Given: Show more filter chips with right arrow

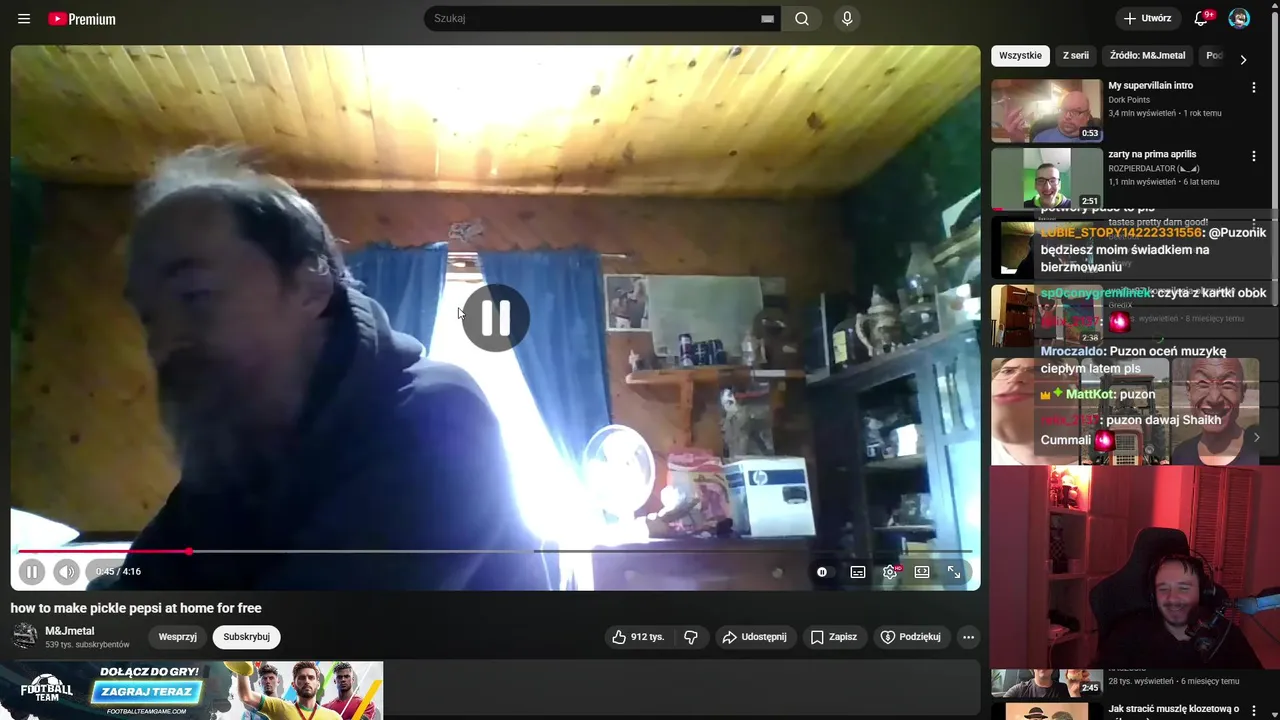Looking at the screenshot, I should (1243, 59).
